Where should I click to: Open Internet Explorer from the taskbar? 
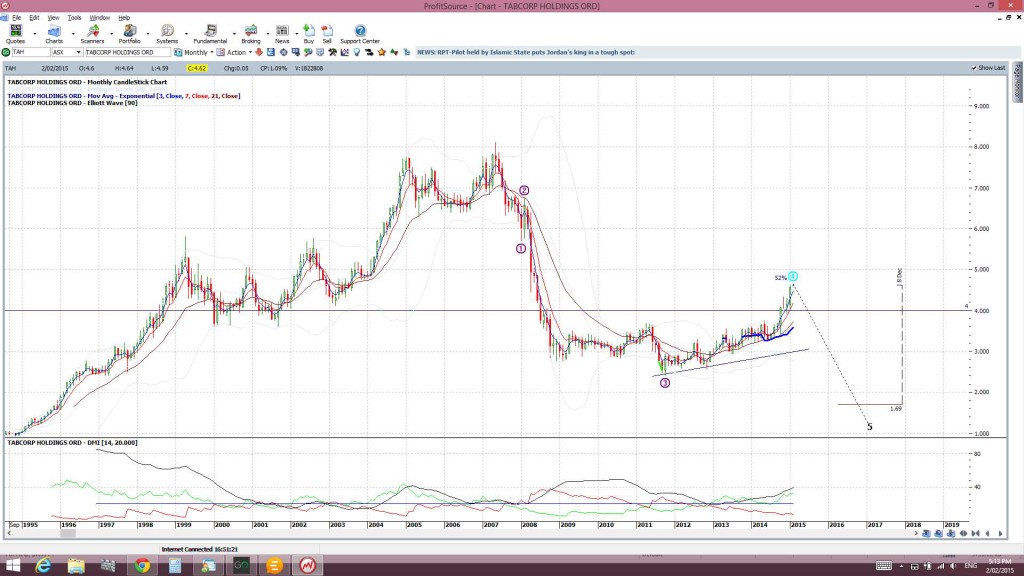coord(43,566)
